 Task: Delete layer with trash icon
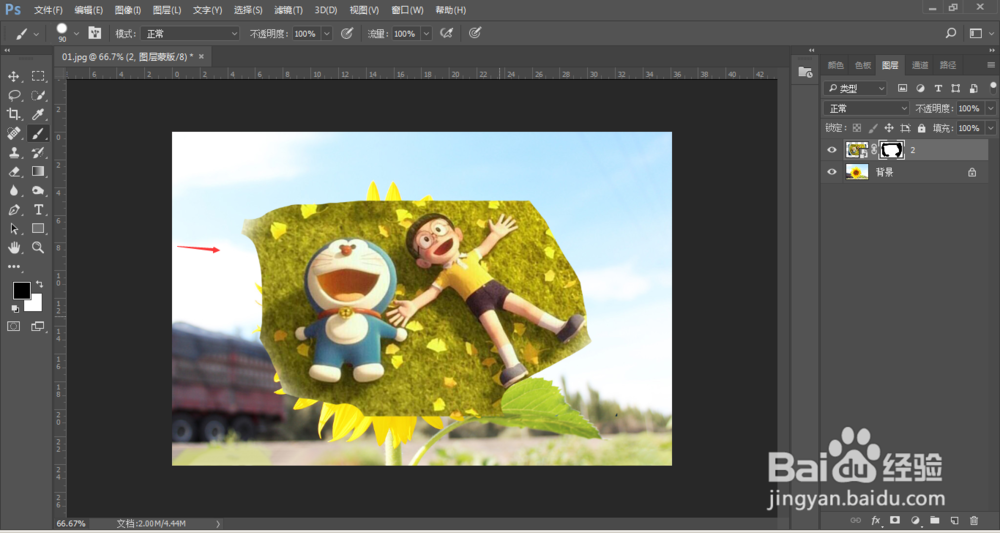pyautogui.click(x=973, y=520)
